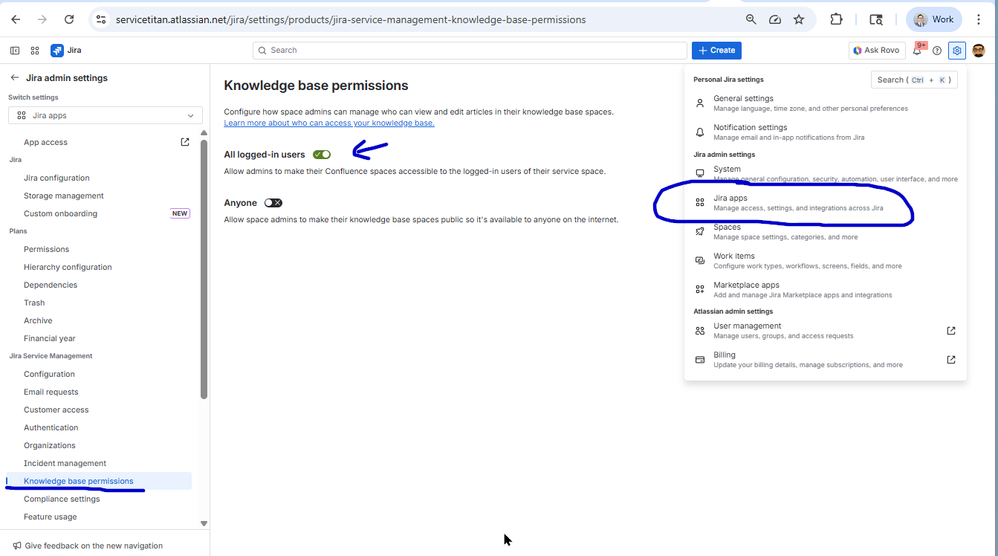This screenshot has width=998, height=556.
Task: Open Plans Permissions
Action: 46,249
